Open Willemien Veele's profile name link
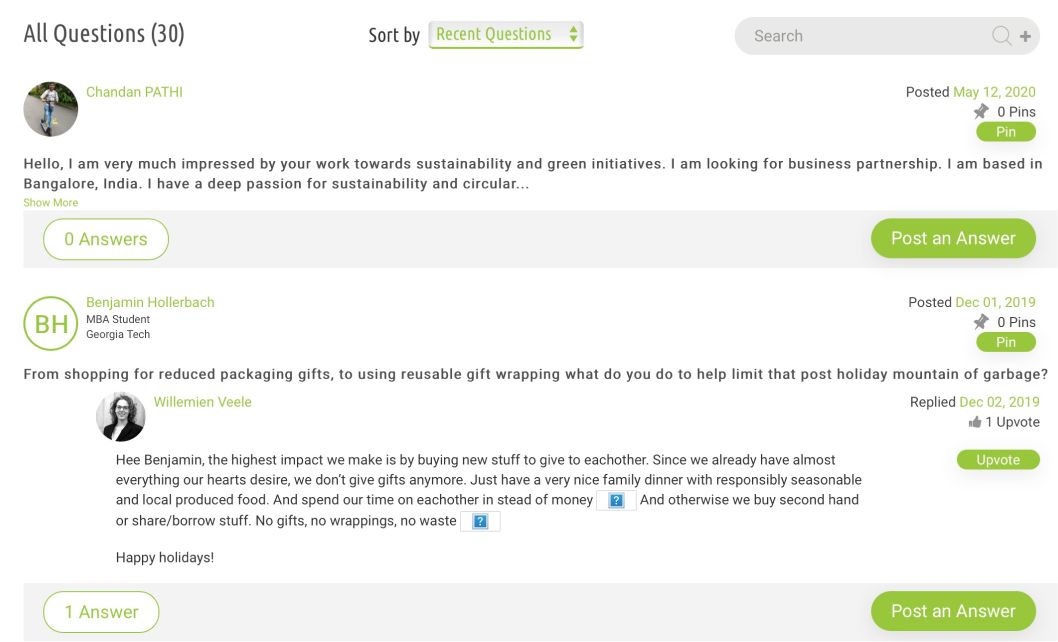Image resolution: width=1058 pixels, height=642 pixels. 202,402
